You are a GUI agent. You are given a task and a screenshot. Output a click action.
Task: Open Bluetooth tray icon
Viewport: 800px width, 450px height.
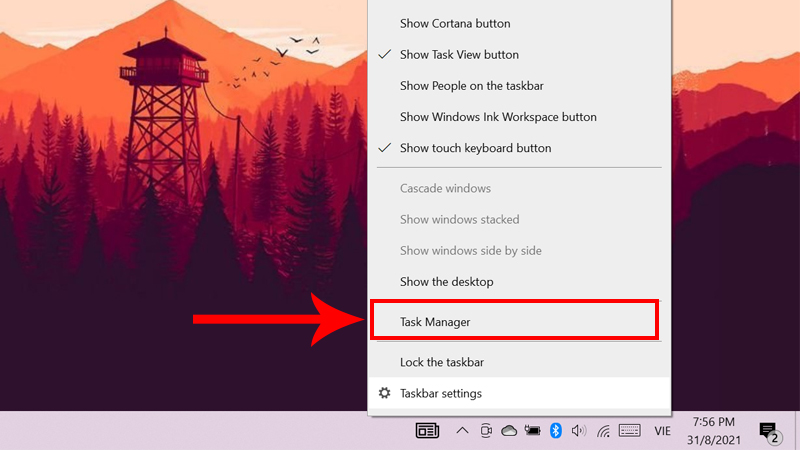pos(556,431)
